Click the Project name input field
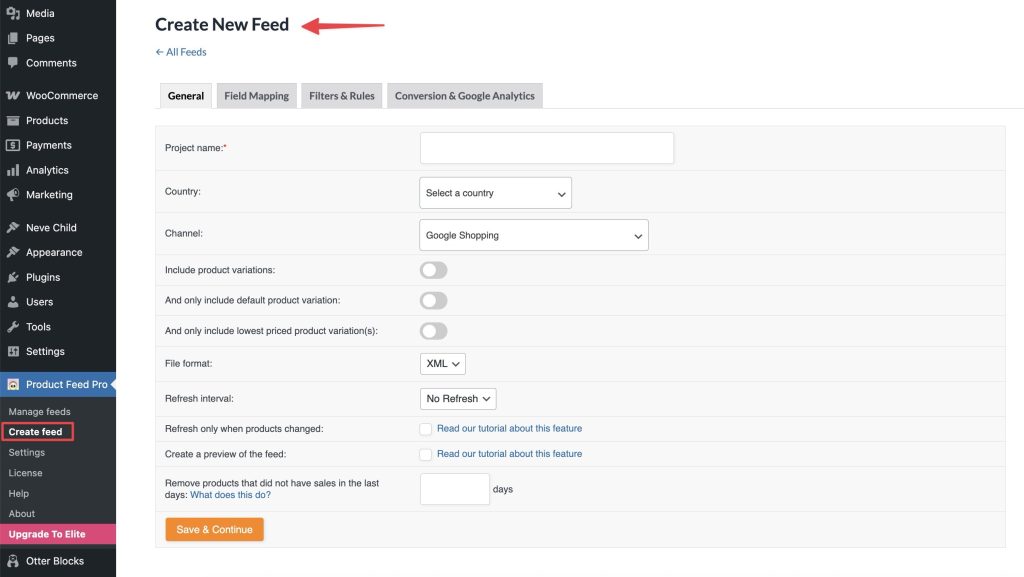 click(x=547, y=148)
